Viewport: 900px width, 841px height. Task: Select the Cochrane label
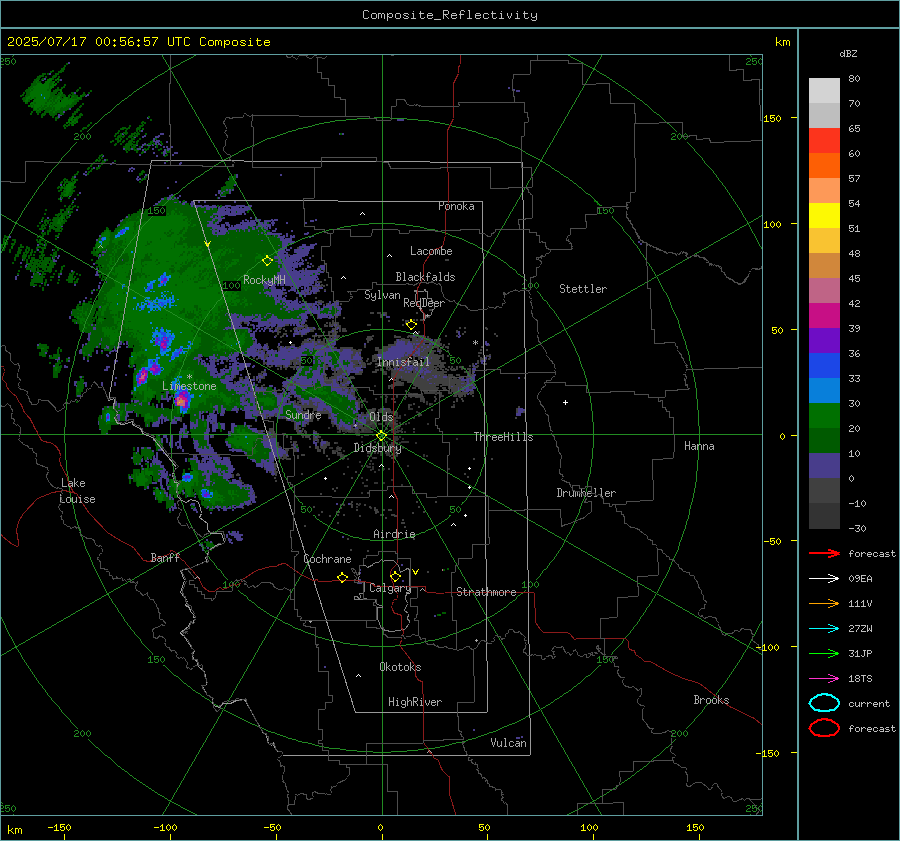tap(327, 559)
